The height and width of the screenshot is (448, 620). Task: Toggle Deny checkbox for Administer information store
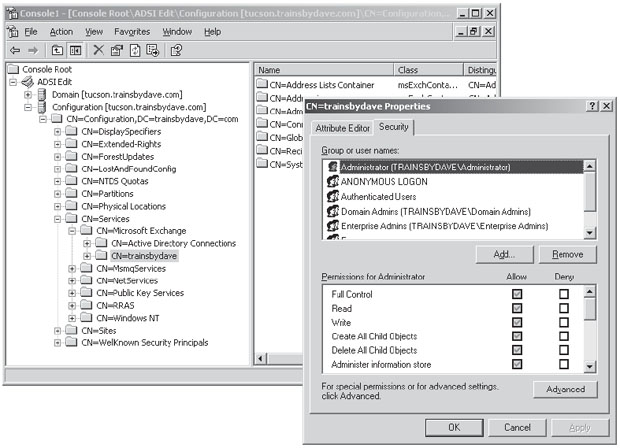564,364
